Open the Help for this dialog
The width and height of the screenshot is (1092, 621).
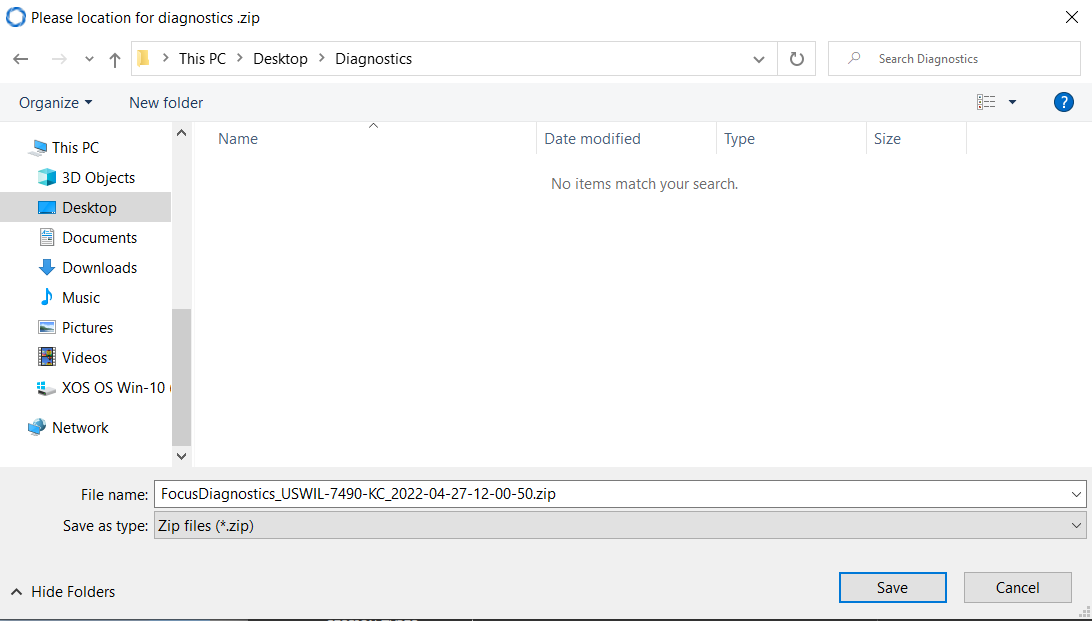click(x=1063, y=101)
